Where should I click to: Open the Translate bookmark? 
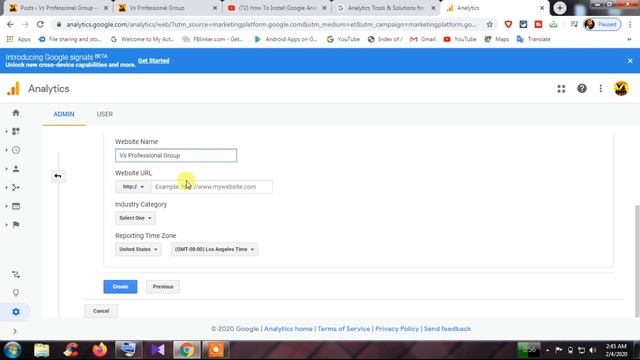point(533,39)
